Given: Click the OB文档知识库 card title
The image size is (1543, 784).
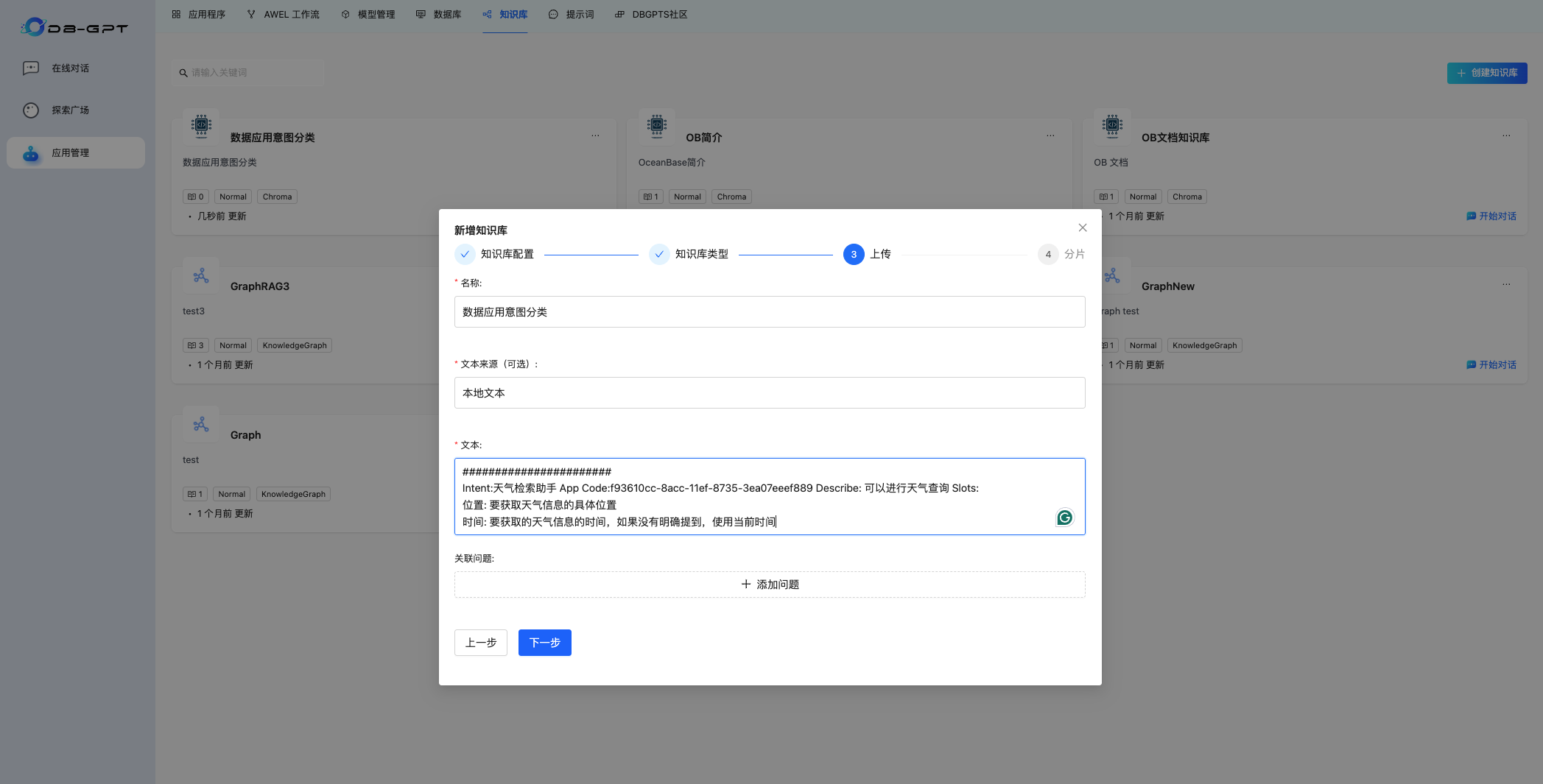Looking at the screenshot, I should (x=1175, y=138).
